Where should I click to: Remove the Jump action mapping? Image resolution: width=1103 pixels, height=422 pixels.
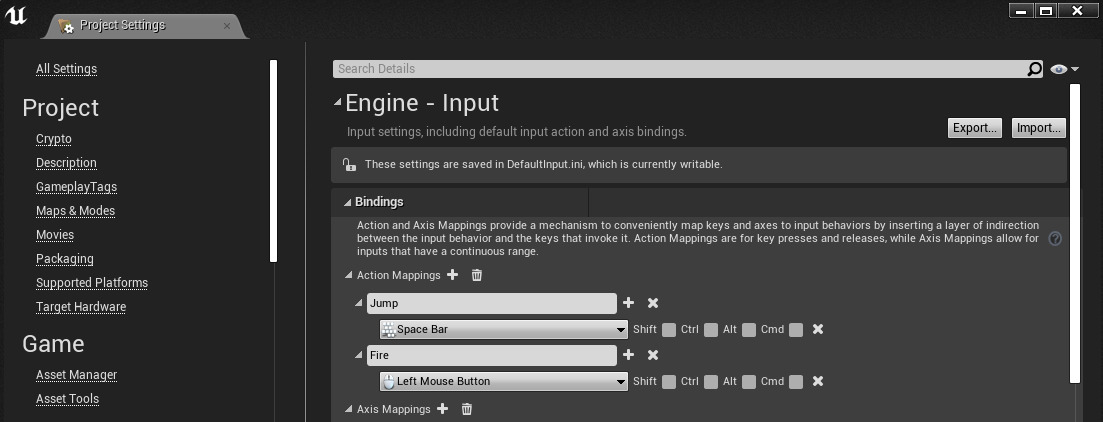pos(653,303)
